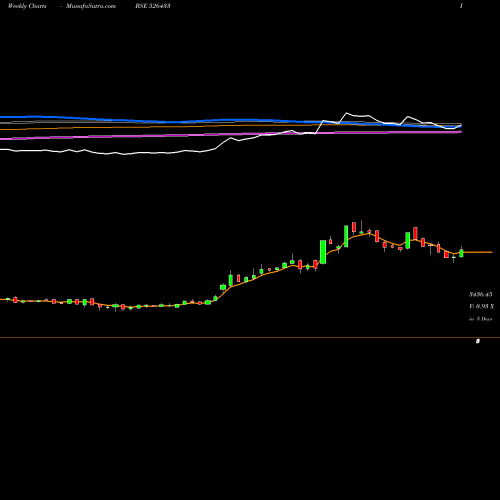Click the 'in 5 Days' label

480,319
